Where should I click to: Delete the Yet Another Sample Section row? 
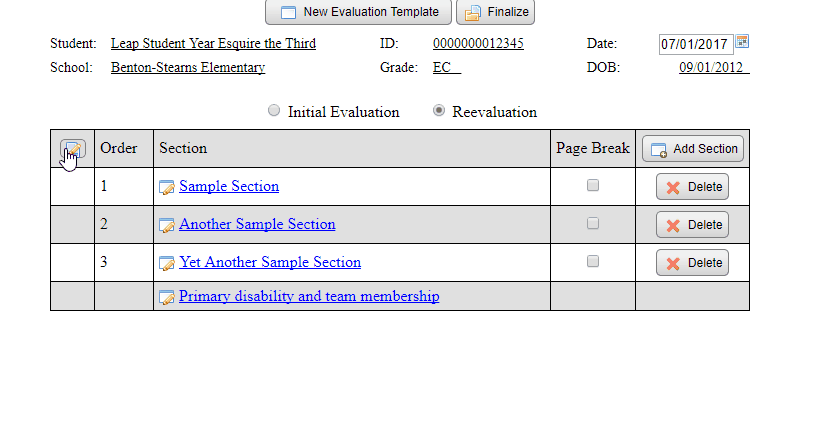pos(692,263)
